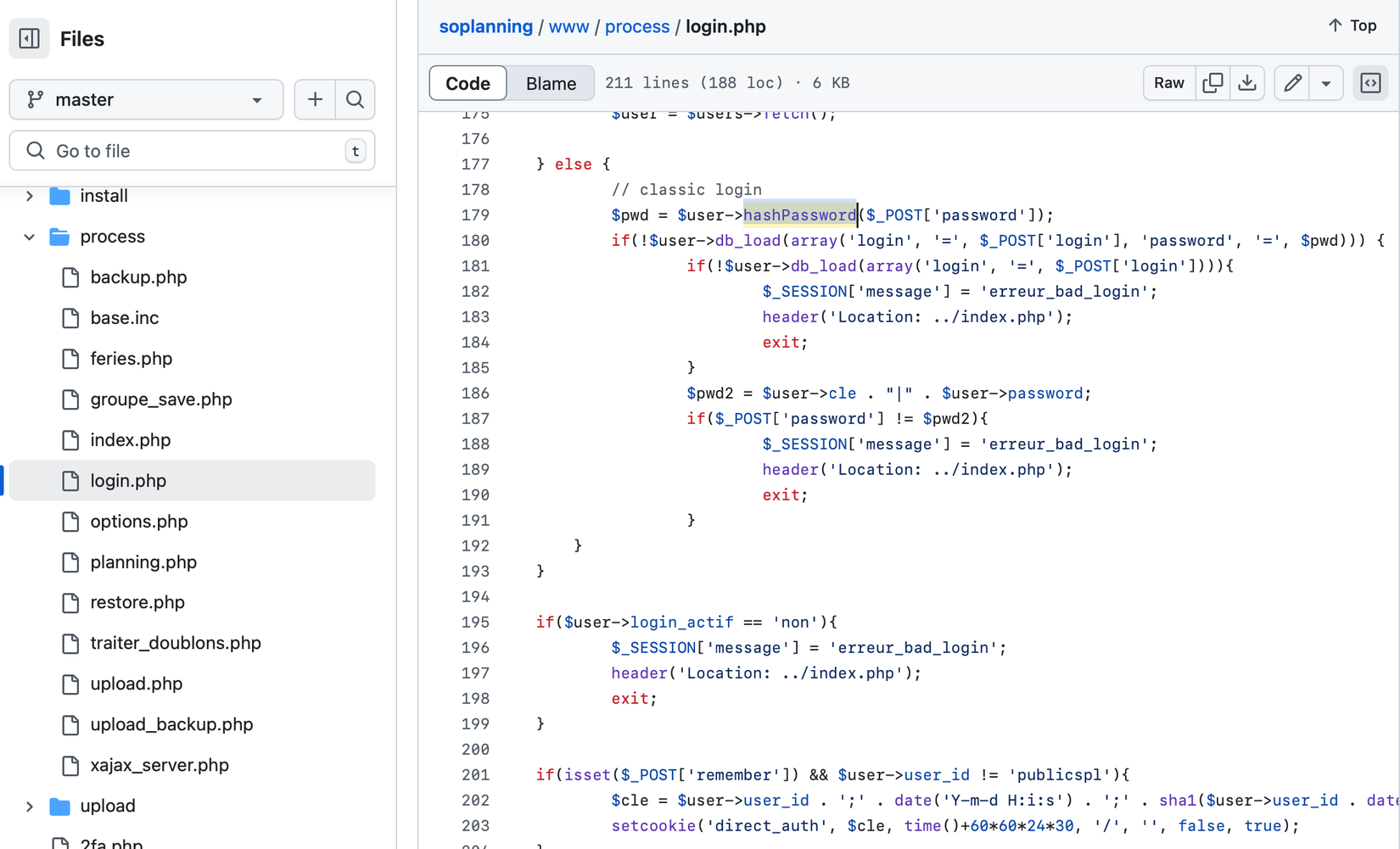Image resolution: width=1400 pixels, height=849 pixels.
Task: Select the Code tab
Action: click(468, 83)
